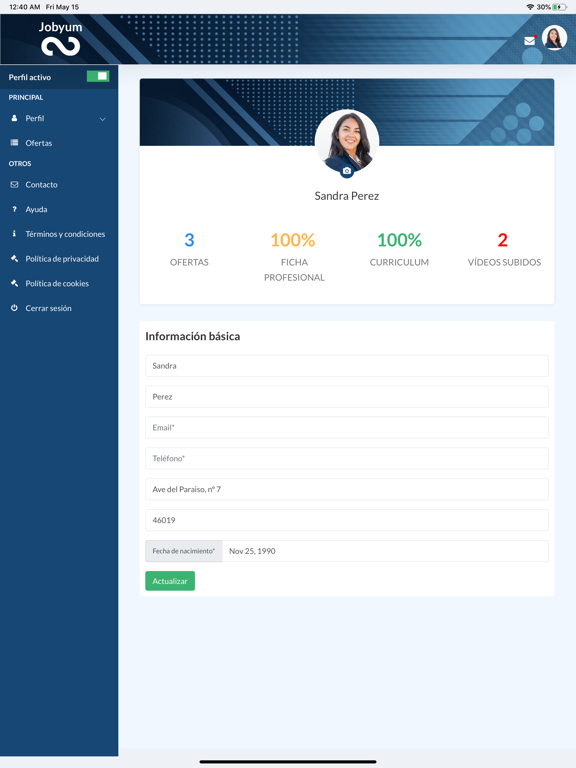Click the Contacto envelope icon

[14, 185]
